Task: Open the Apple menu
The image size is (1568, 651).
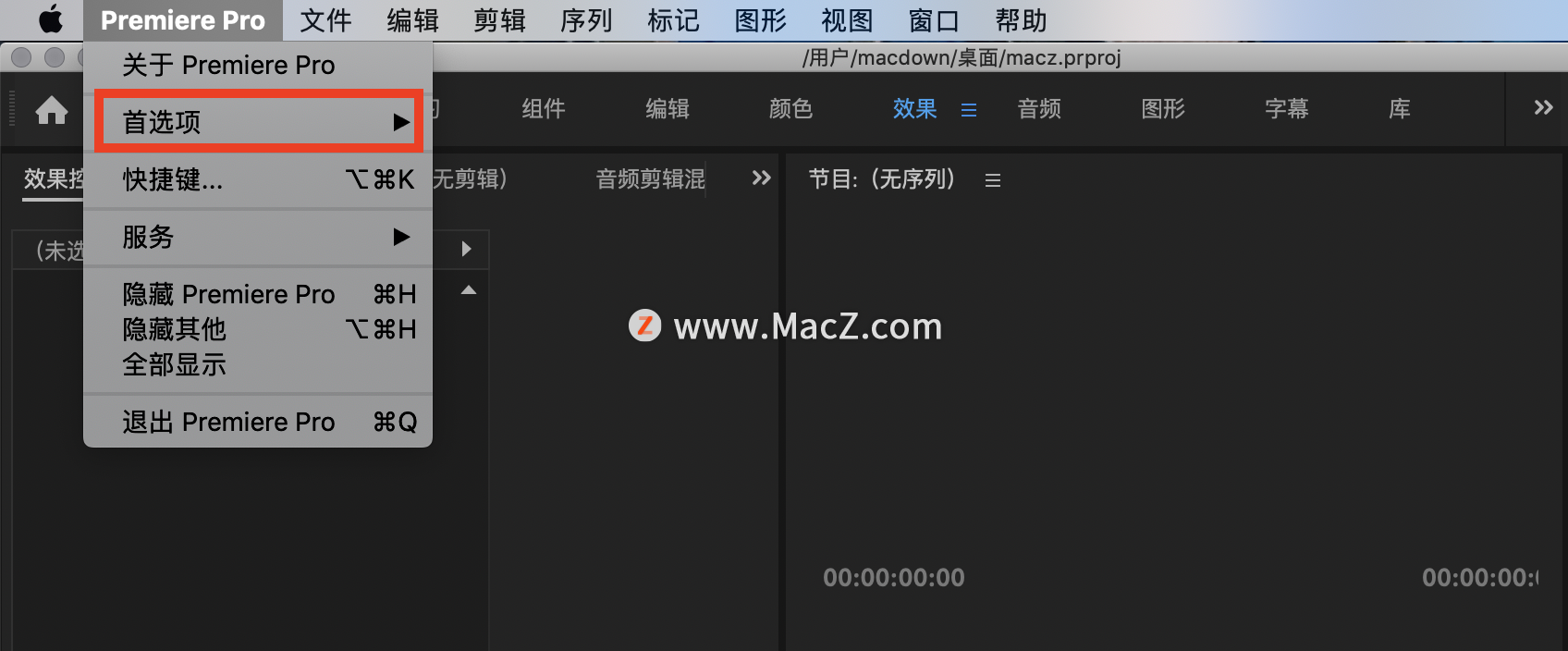Action: 51,19
